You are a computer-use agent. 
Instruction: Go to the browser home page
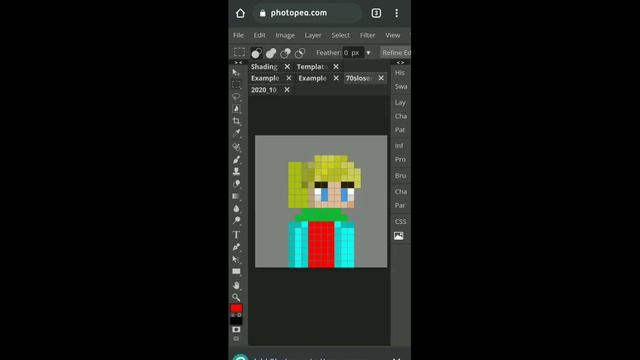tap(240, 13)
